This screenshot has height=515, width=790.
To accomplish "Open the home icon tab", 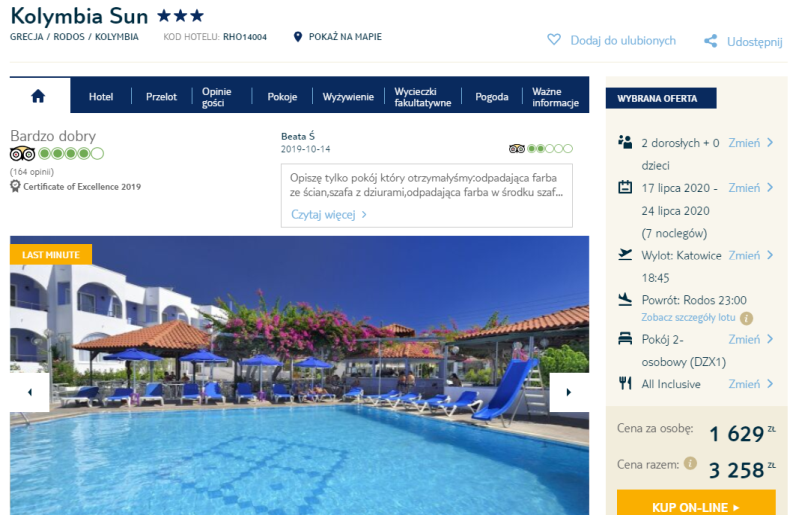I will tap(38, 96).
